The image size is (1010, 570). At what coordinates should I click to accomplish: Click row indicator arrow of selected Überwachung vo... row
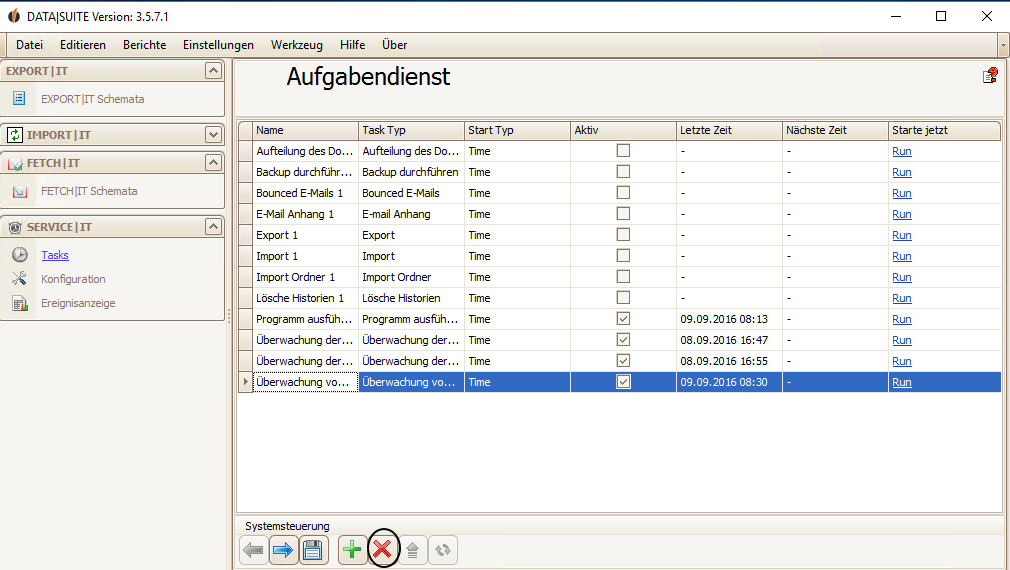[245, 382]
